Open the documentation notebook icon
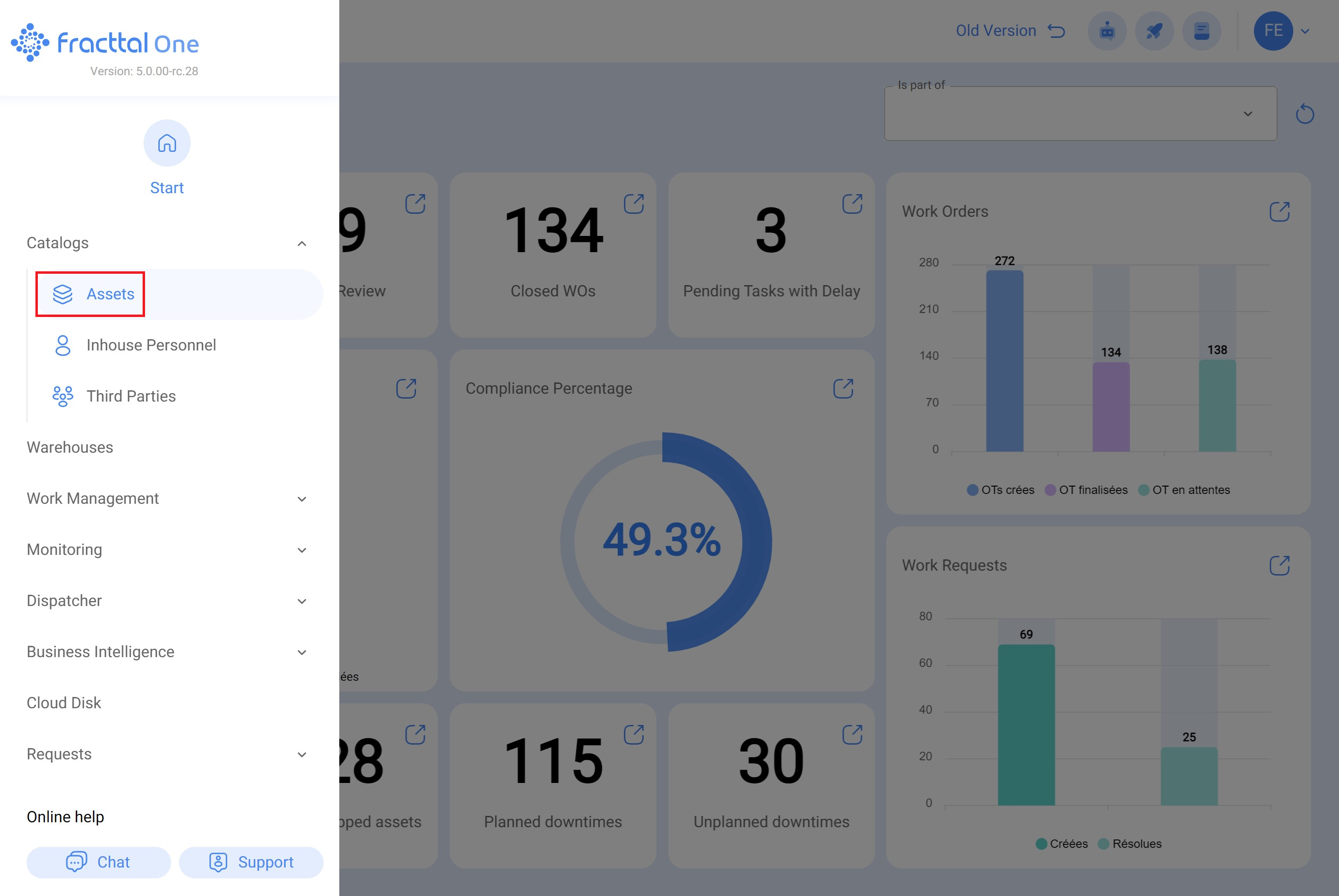1339x896 pixels. pyautogui.click(x=1201, y=31)
